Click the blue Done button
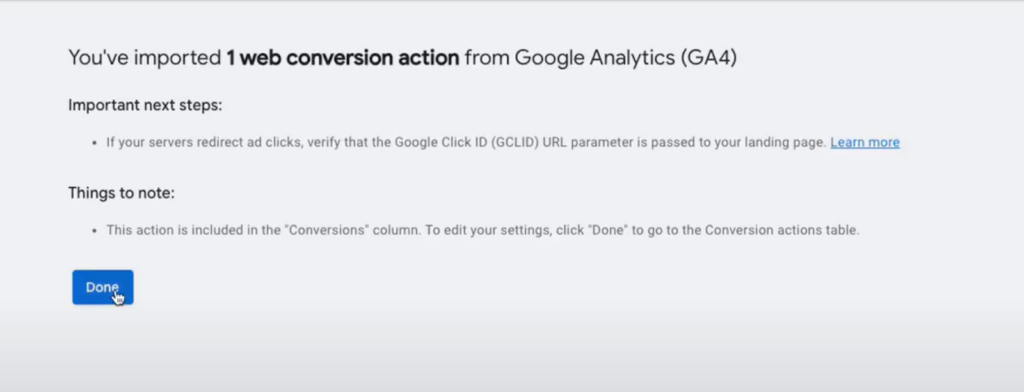This screenshot has width=1024, height=392. [103, 287]
